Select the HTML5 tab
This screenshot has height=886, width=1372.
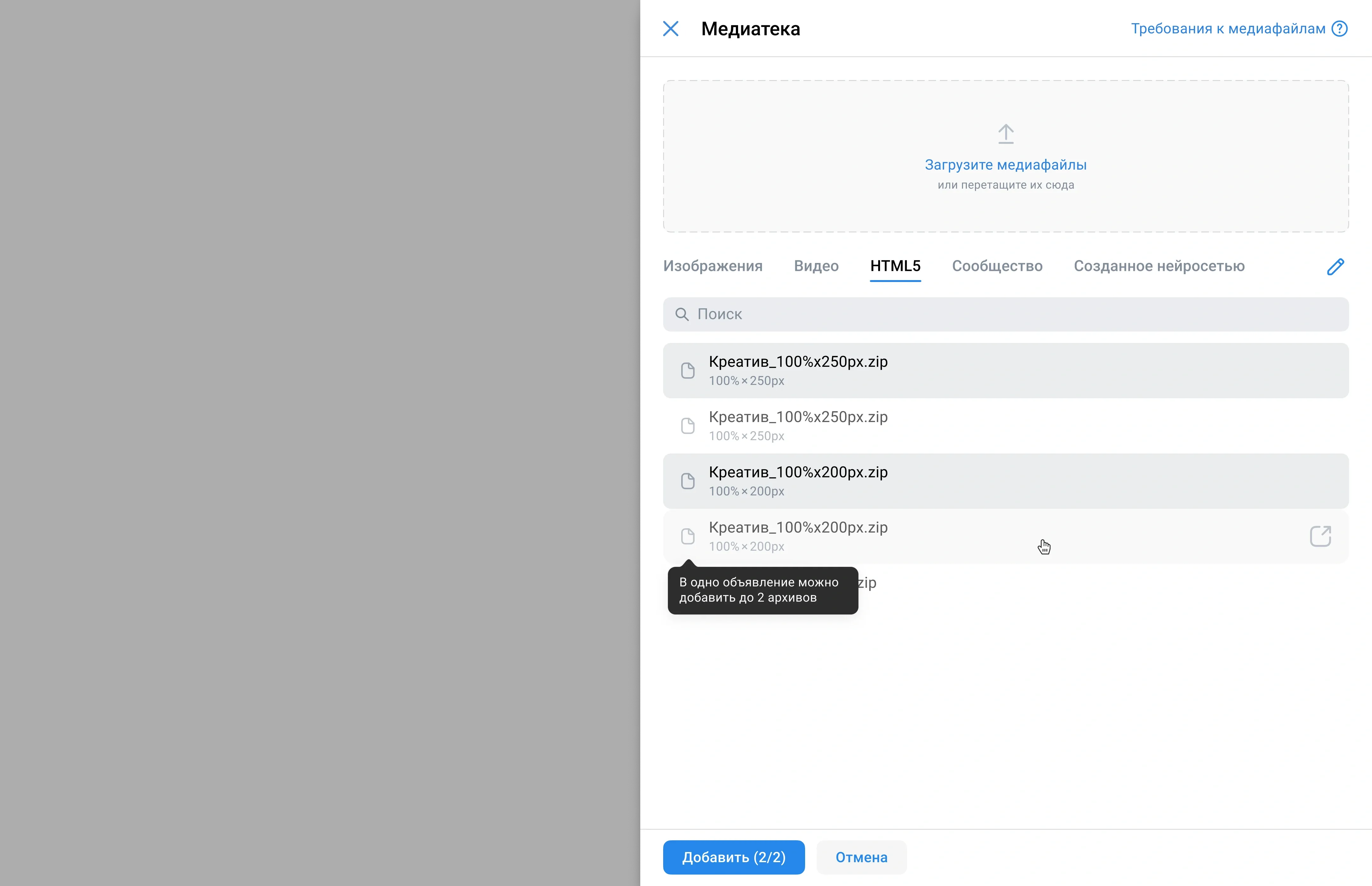(x=895, y=266)
